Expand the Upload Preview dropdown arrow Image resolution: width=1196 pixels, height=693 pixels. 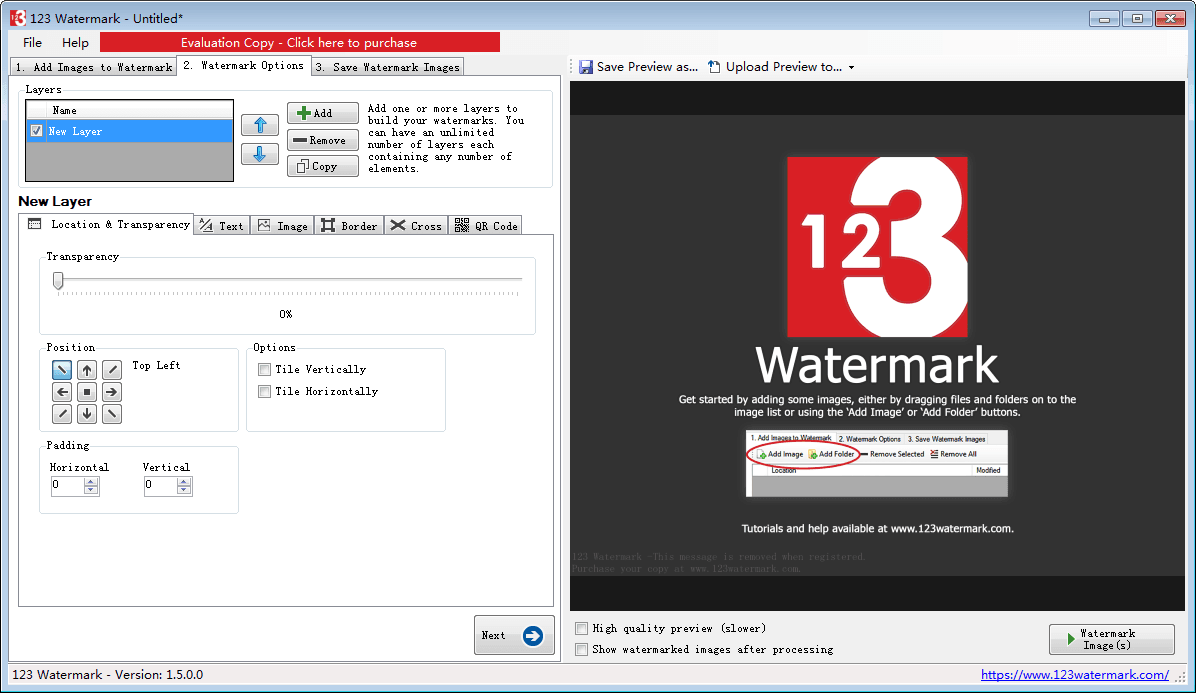(x=851, y=68)
